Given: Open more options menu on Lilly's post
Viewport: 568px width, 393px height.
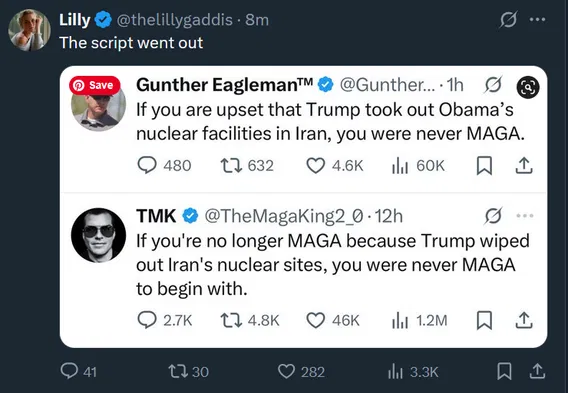Looking at the screenshot, I should click(537, 20).
